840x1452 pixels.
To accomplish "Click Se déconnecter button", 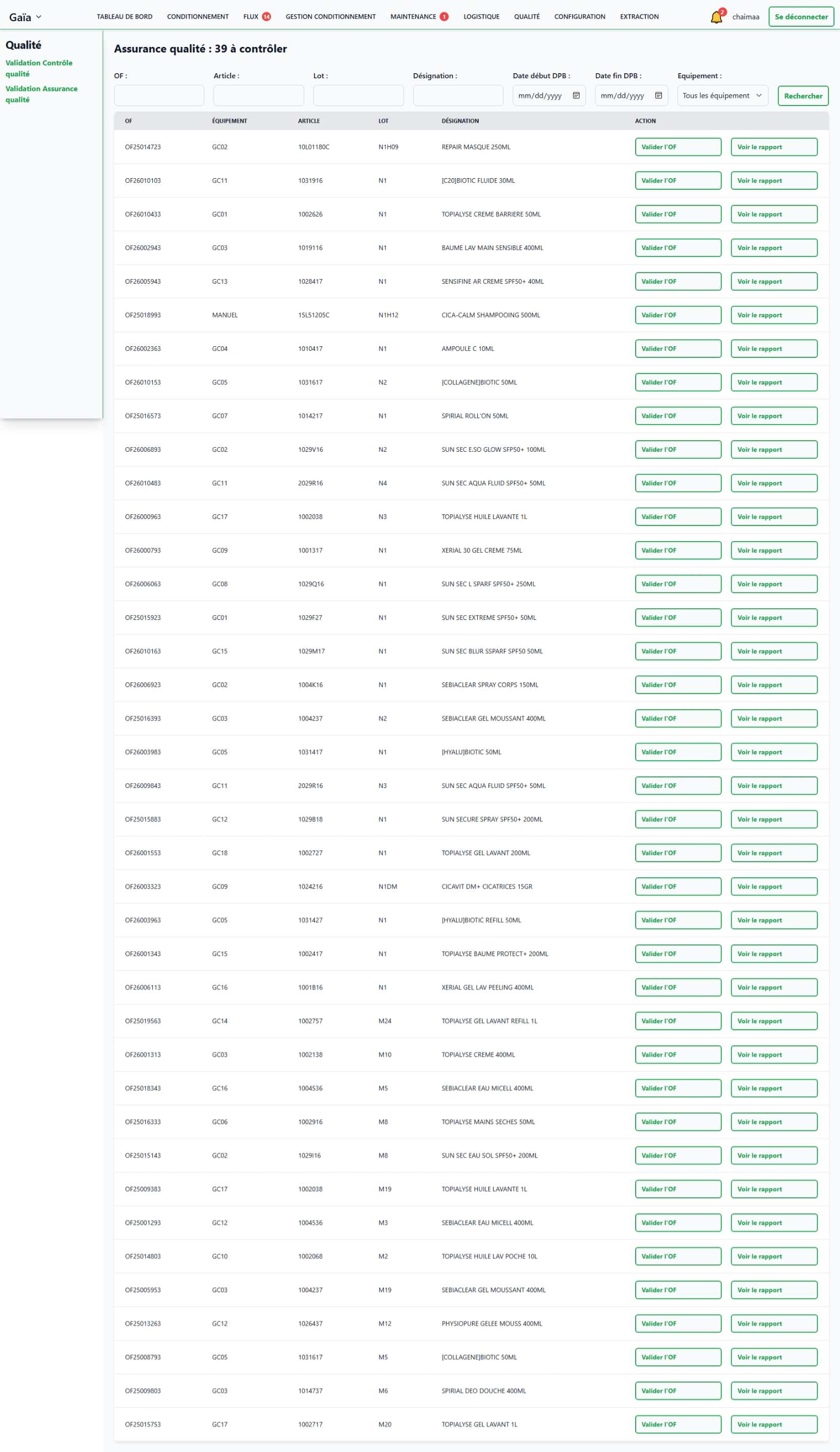I will click(x=801, y=17).
